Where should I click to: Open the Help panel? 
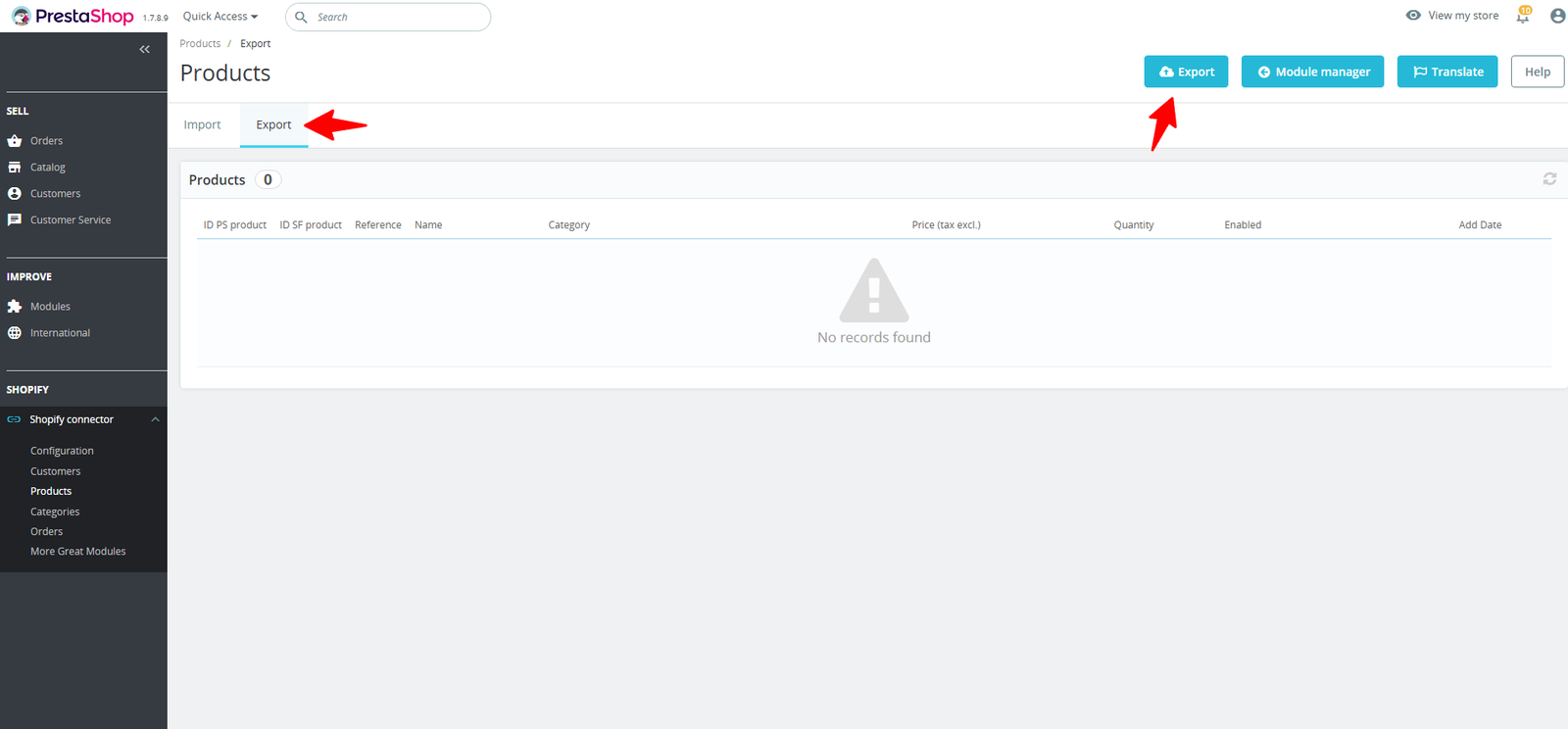coord(1538,72)
